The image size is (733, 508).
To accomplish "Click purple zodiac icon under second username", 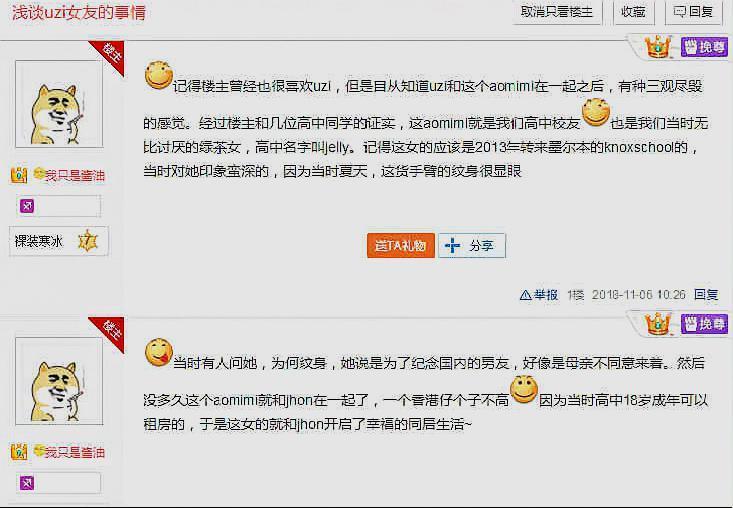I will pos(27,483).
